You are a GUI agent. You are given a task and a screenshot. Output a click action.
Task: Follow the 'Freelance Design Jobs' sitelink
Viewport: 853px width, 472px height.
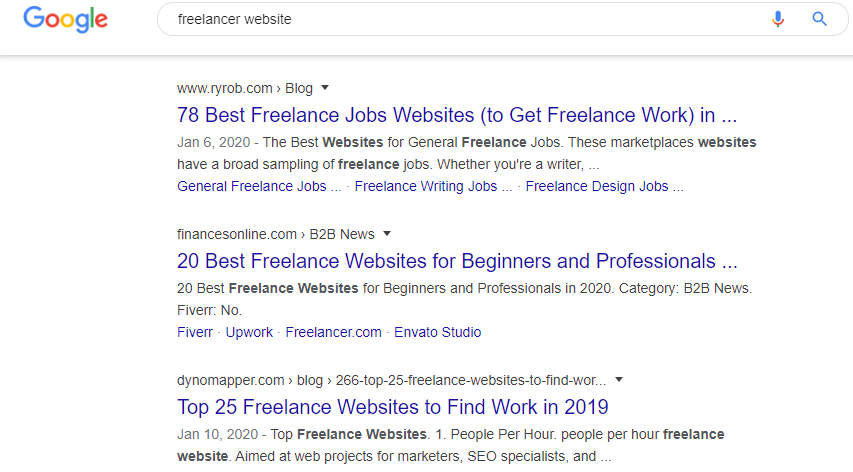pyautogui.click(x=604, y=186)
